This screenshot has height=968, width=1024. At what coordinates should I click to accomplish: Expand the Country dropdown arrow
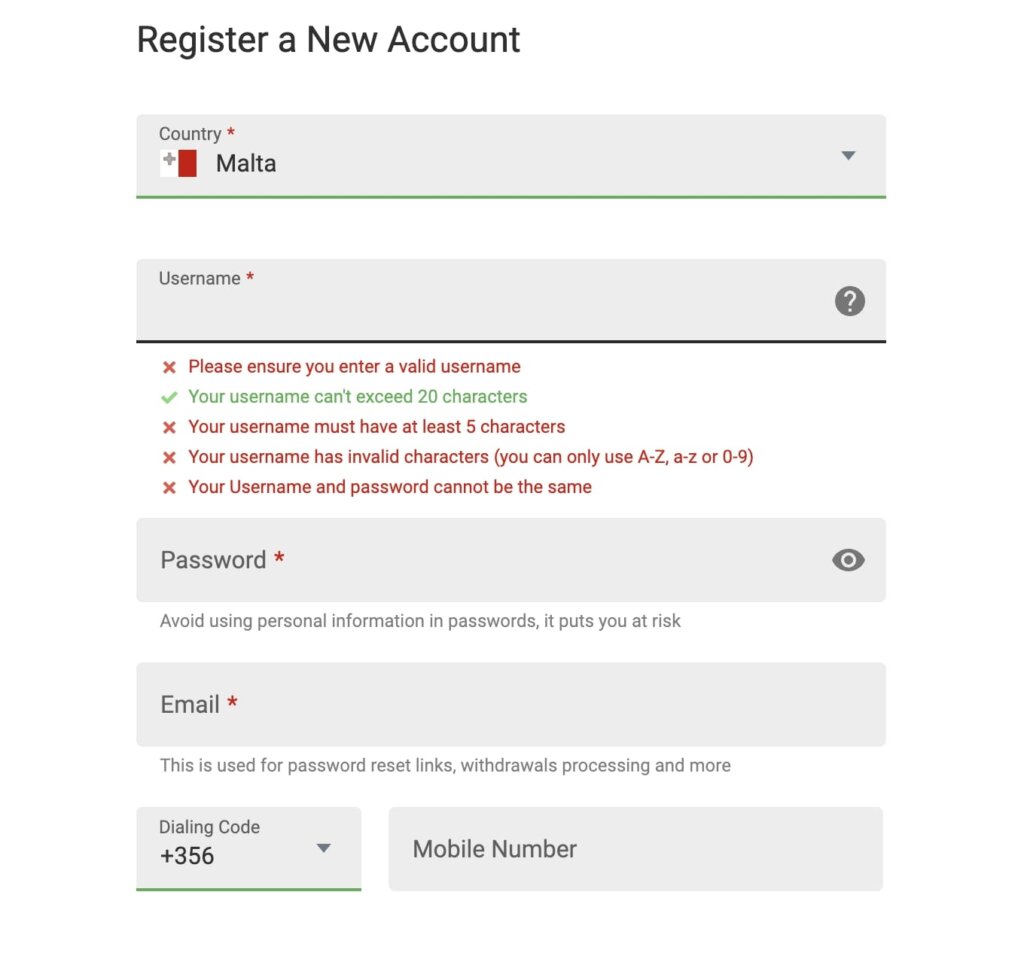click(848, 155)
